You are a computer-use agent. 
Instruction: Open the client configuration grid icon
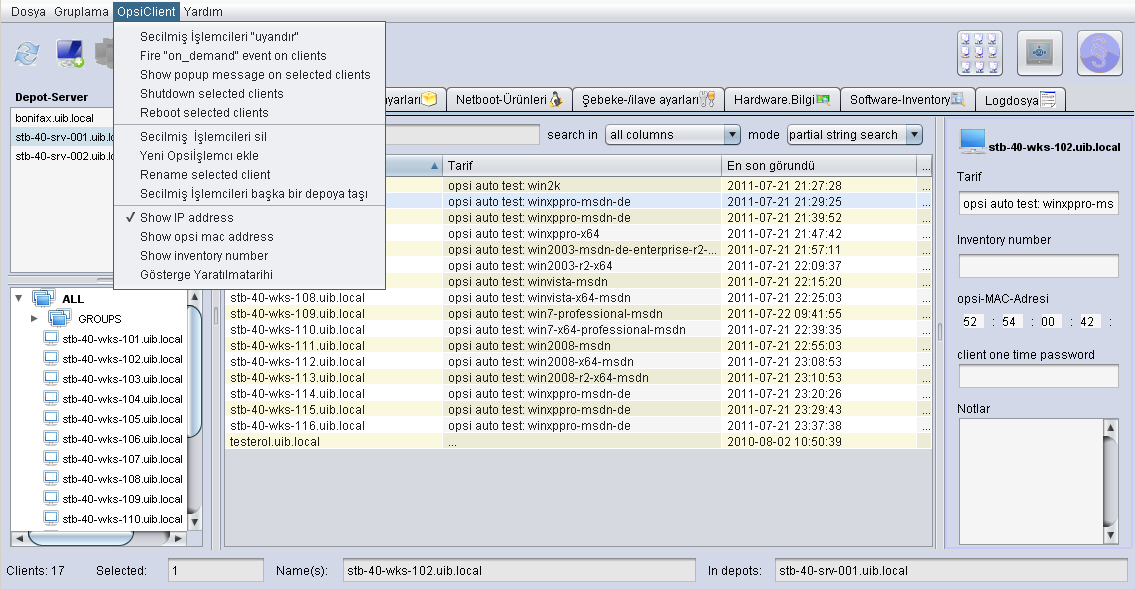pos(979,53)
